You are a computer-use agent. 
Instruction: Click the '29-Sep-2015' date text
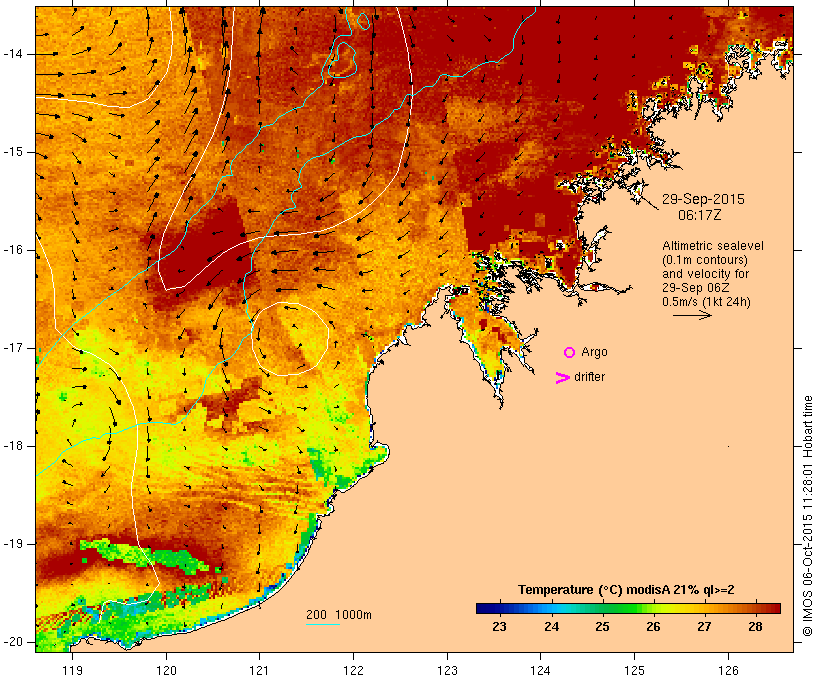click(703, 199)
